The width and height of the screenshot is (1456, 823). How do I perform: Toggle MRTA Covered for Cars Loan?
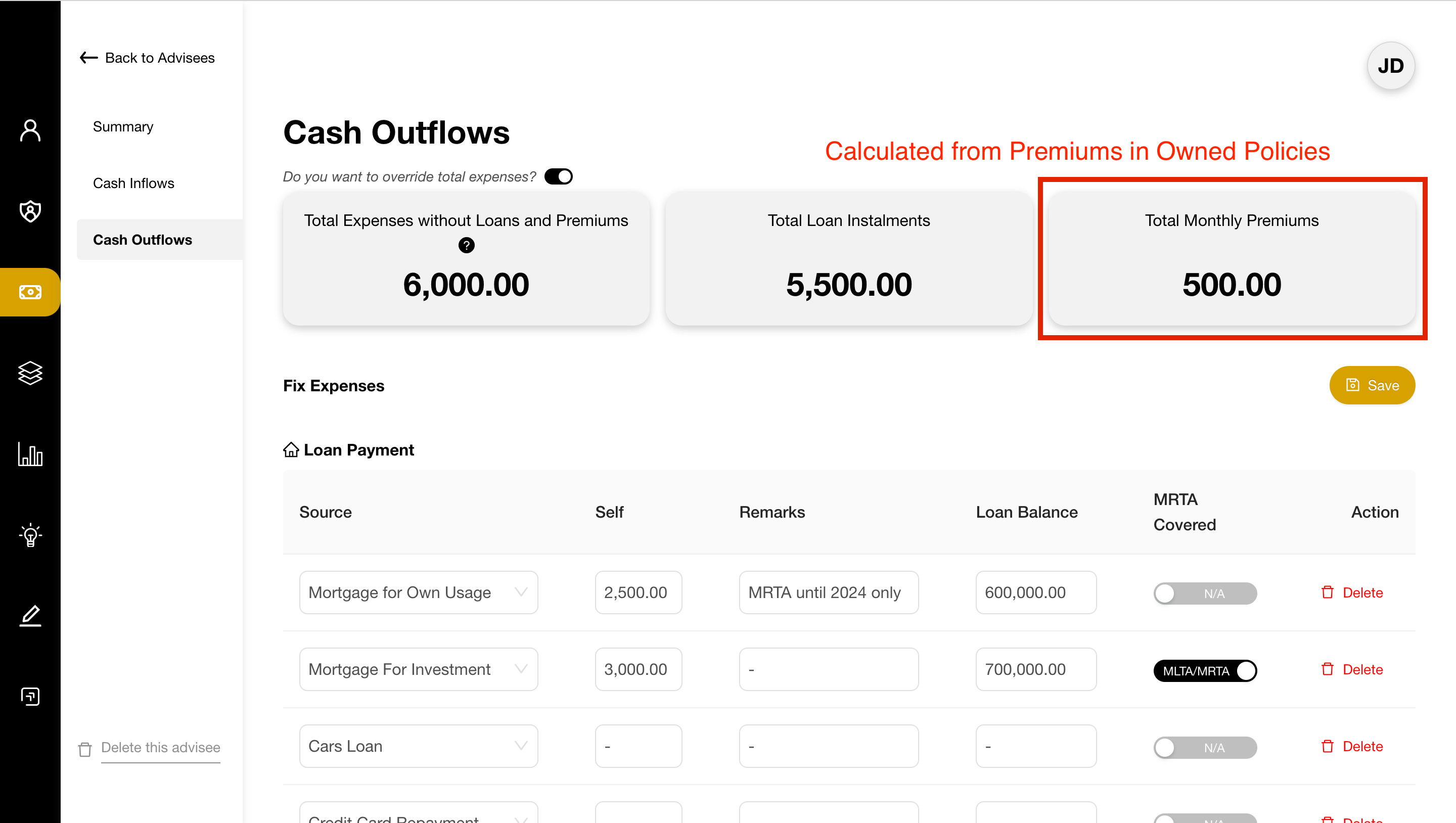(1205, 748)
